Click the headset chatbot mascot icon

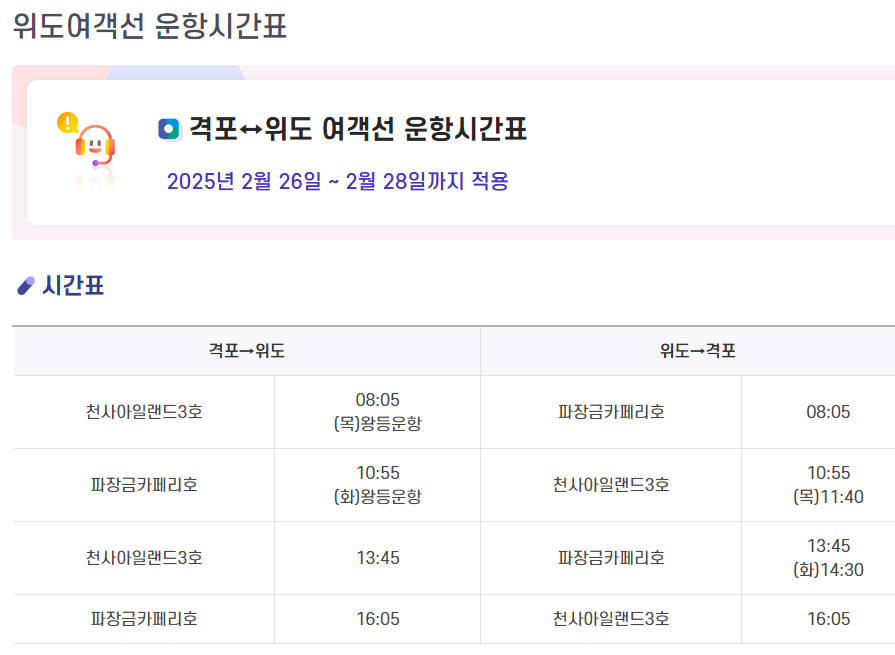(x=95, y=146)
